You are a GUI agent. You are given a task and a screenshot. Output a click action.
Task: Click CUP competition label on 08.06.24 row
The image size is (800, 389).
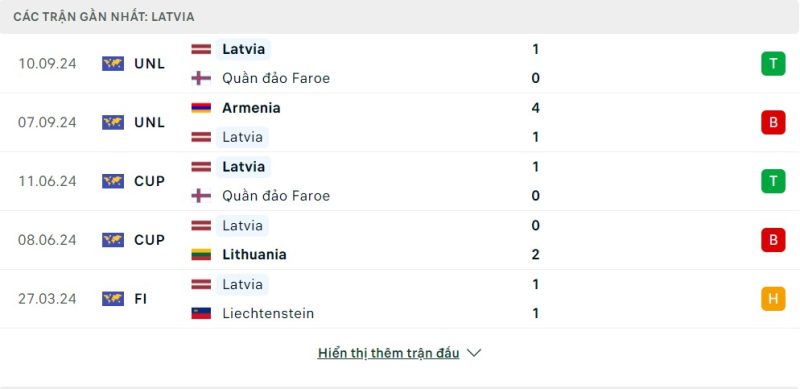pos(149,240)
